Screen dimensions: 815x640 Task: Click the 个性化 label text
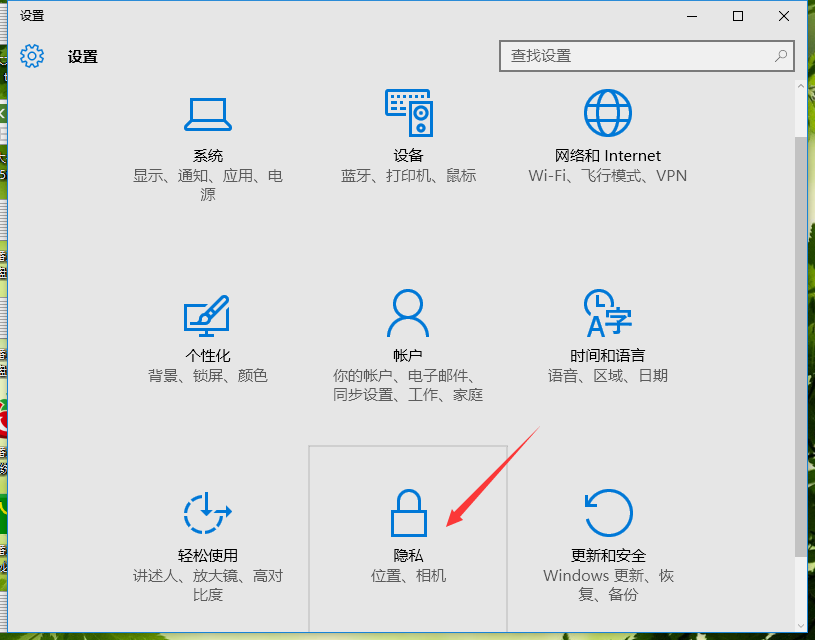pos(208,356)
